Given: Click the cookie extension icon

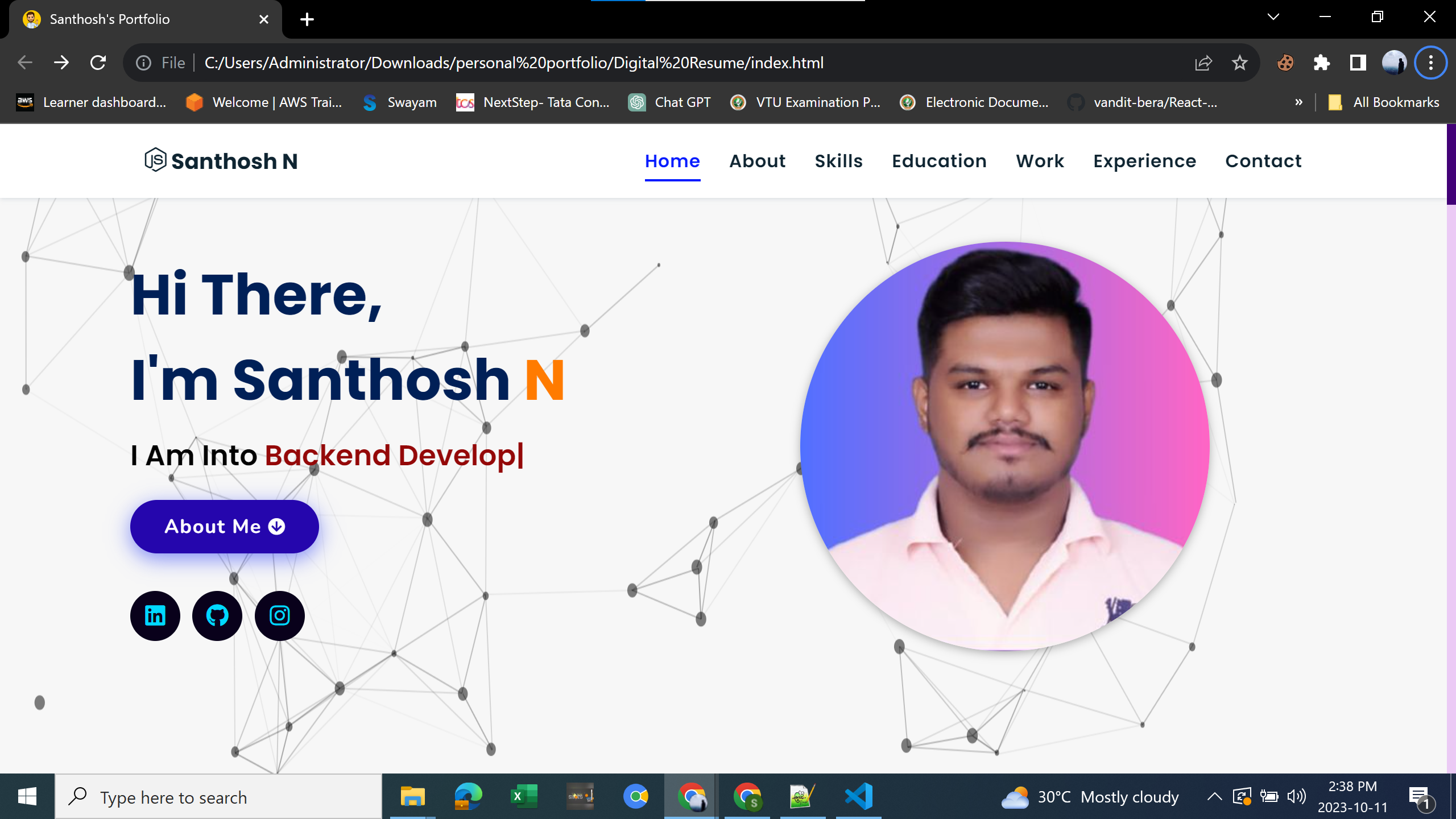Looking at the screenshot, I should coord(1285,63).
